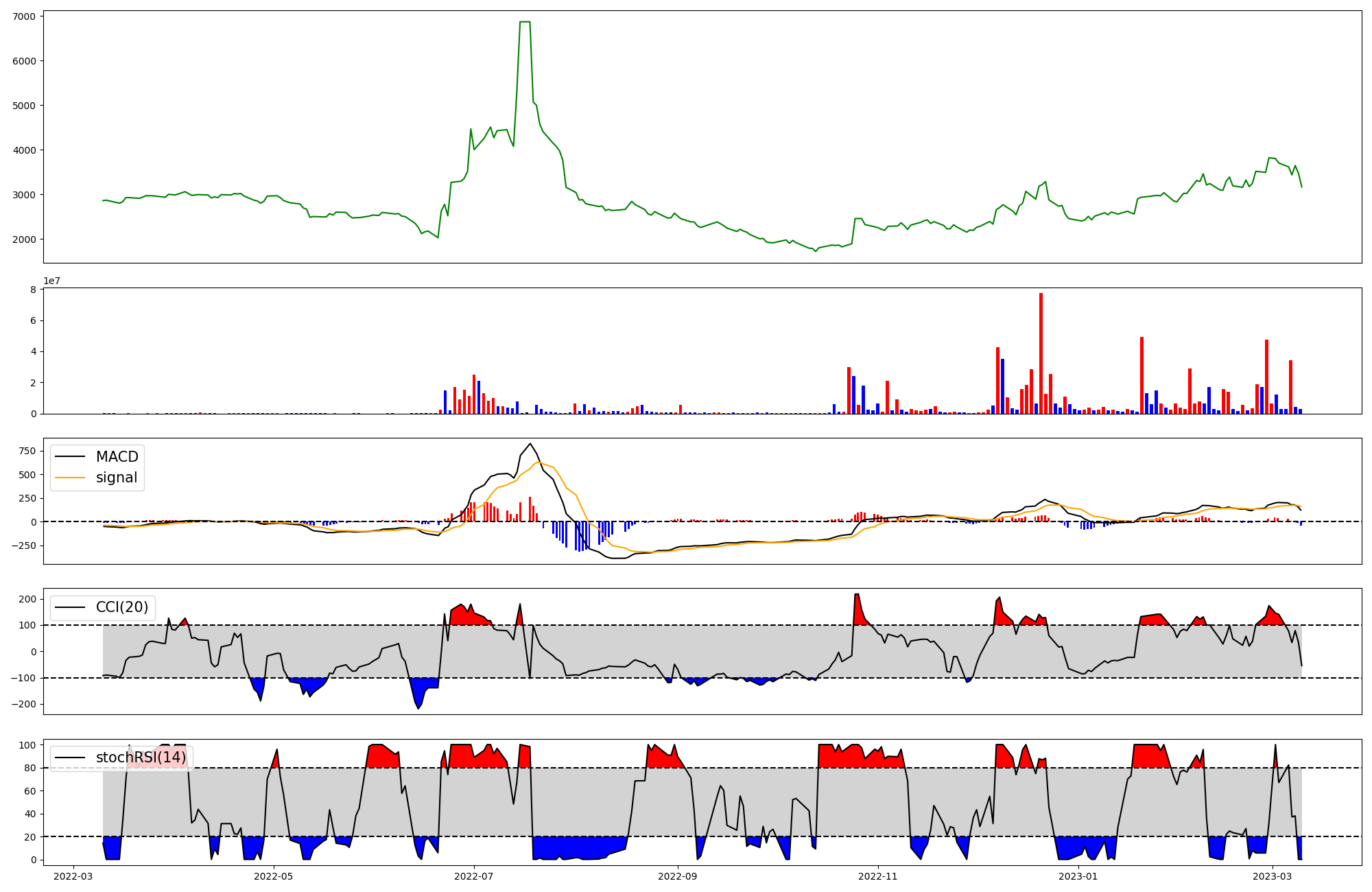Click the 2022-09 x-axis date label
Screen dimensions: 1372x892
click(x=678, y=876)
